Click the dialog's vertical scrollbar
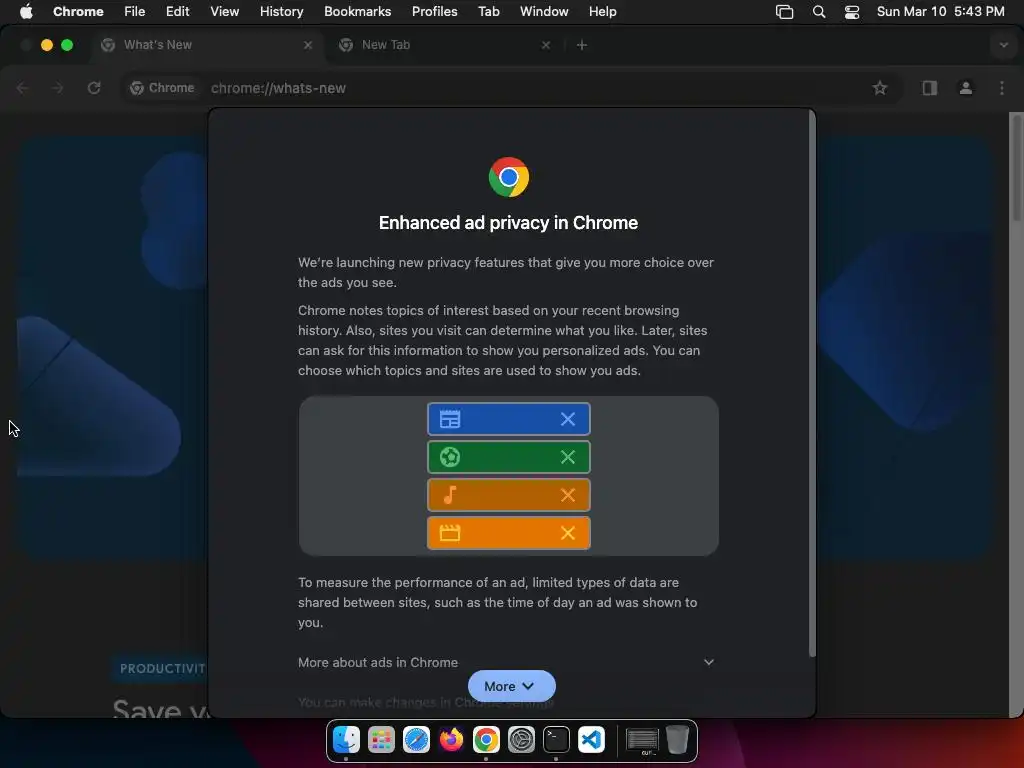This screenshot has width=1024, height=768. [x=812, y=384]
